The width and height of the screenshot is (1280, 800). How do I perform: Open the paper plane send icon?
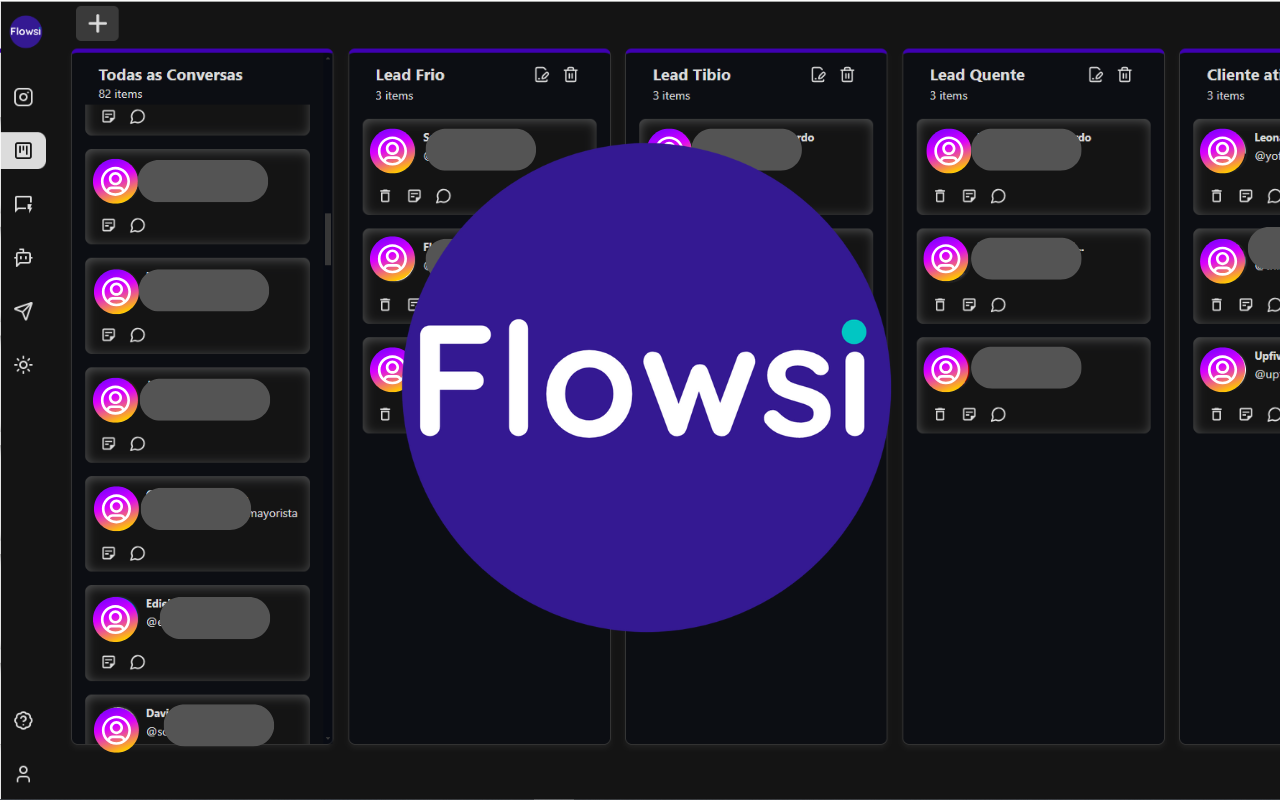24,311
